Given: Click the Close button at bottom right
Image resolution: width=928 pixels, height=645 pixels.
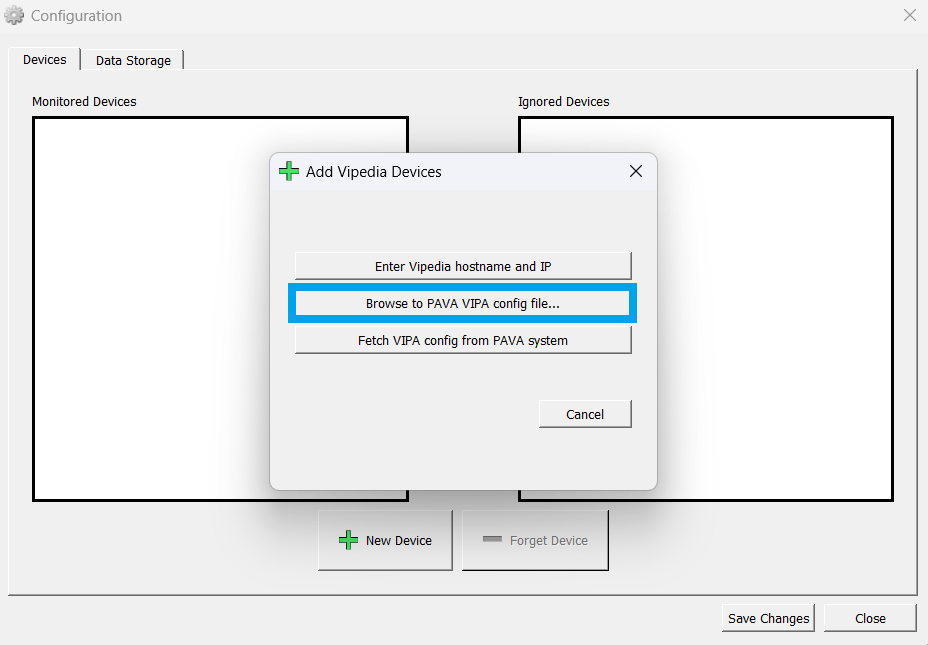Looking at the screenshot, I should pyautogui.click(x=870, y=618).
